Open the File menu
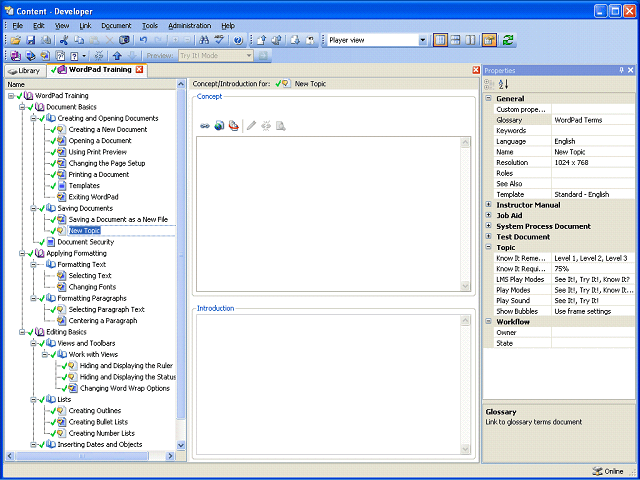 pos(18,26)
